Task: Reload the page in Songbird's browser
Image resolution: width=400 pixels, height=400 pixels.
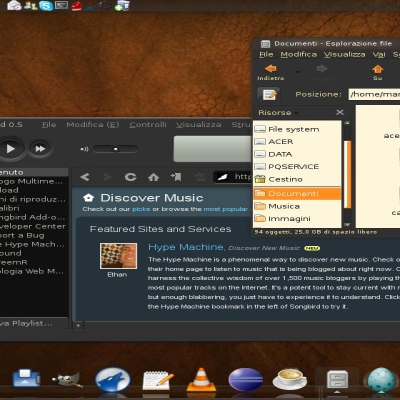Action: 130,177
